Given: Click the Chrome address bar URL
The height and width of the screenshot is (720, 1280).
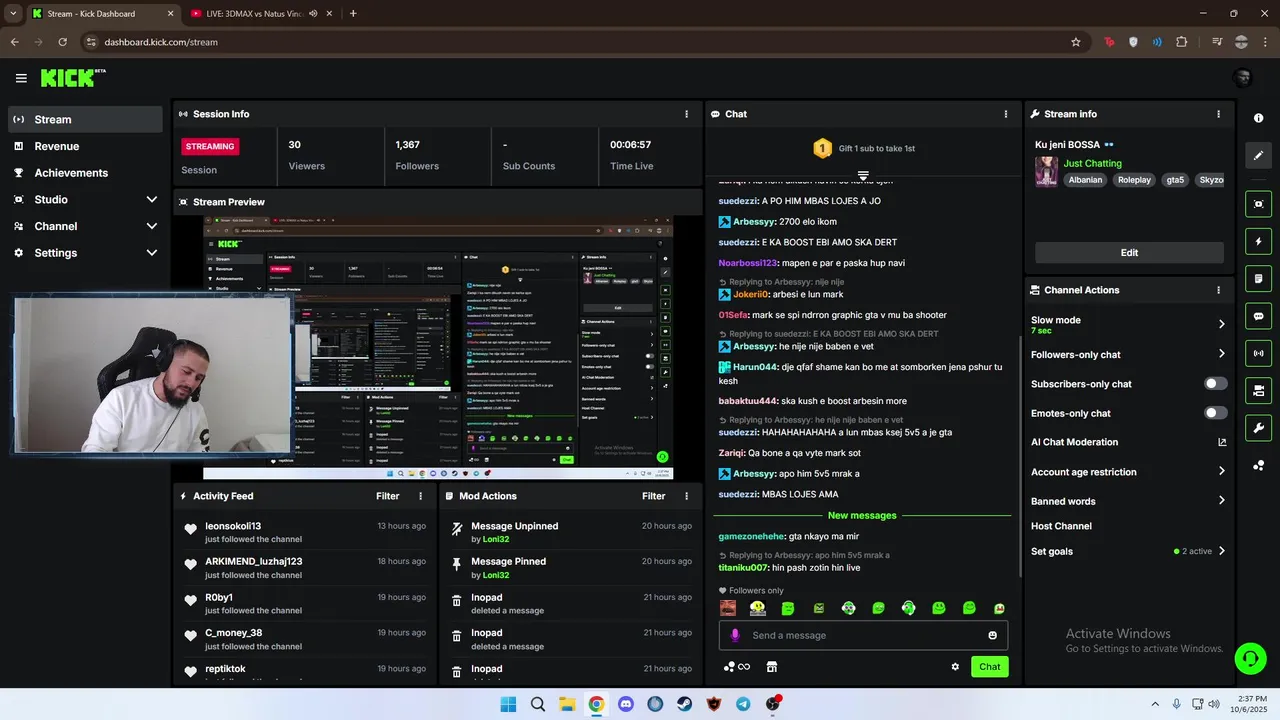Looking at the screenshot, I should click(x=161, y=42).
